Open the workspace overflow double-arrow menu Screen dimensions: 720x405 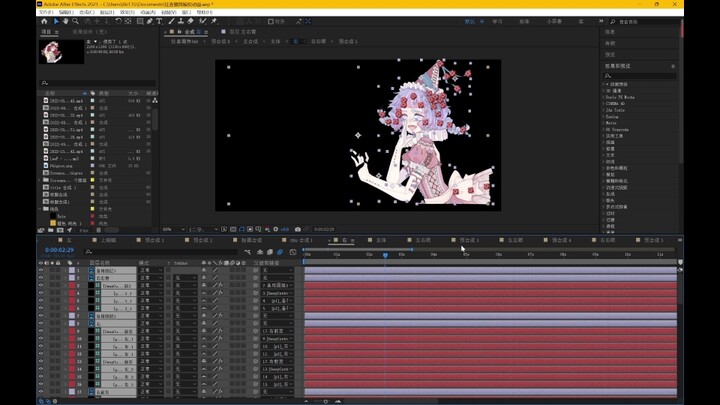[x=601, y=22]
